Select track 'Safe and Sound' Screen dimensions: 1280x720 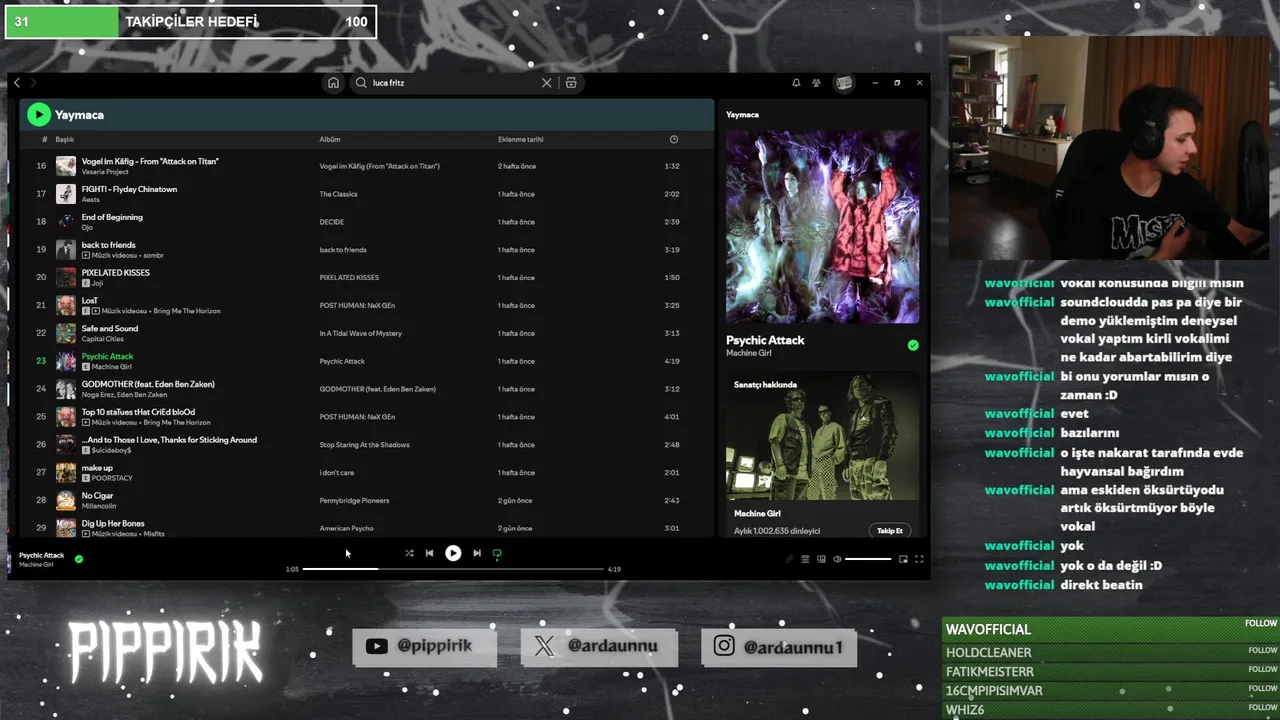pyautogui.click(x=110, y=329)
